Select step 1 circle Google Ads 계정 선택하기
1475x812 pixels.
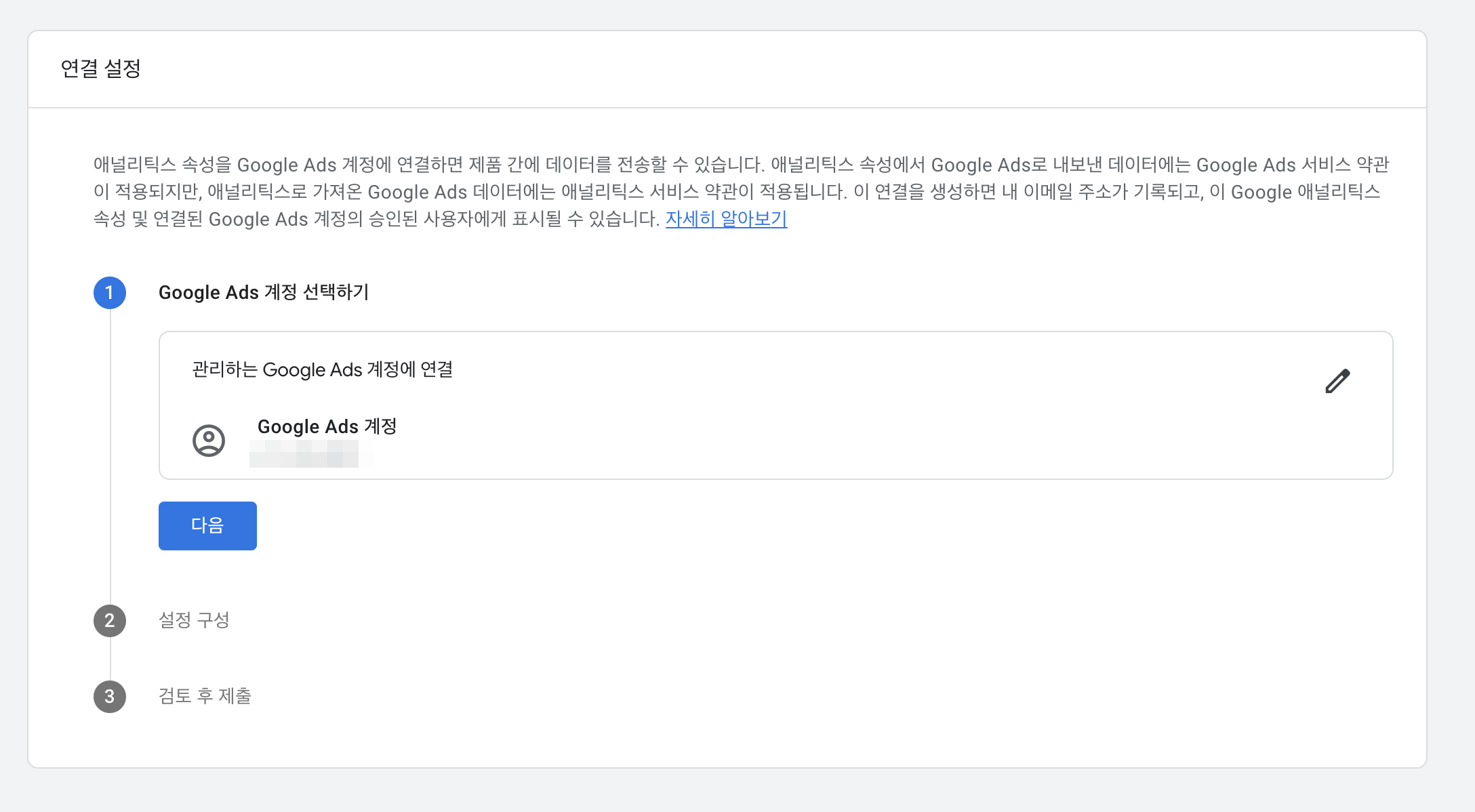pyautogui.click(x=110, y=293)
